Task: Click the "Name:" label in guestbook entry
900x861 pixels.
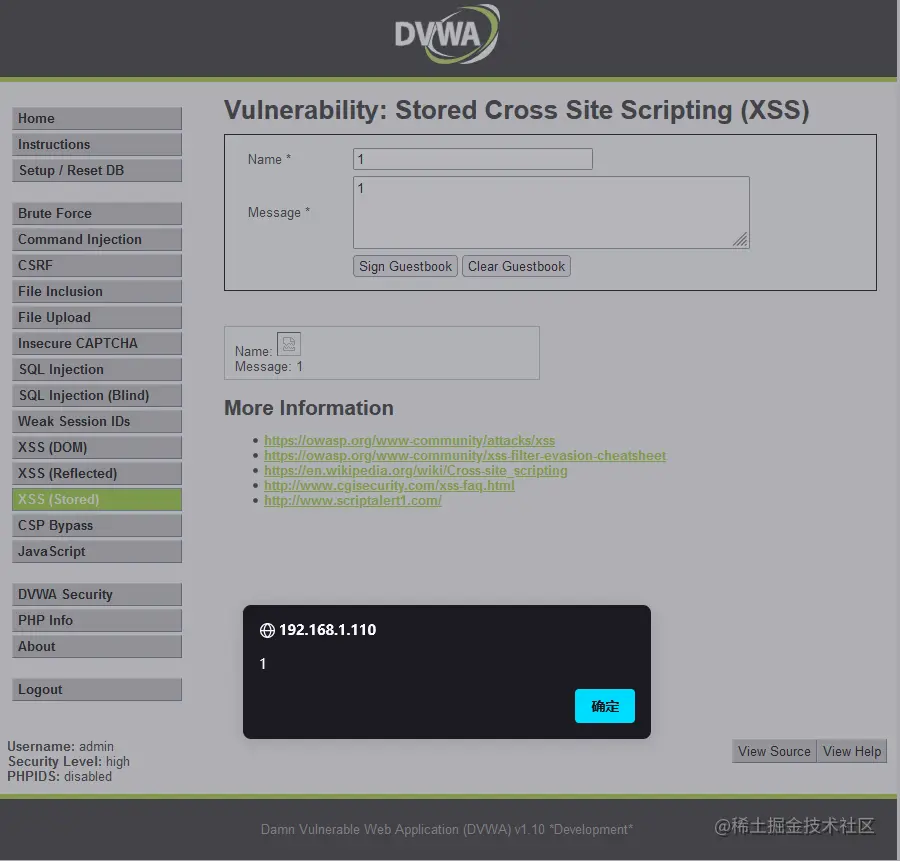Action: click(x=253, y=351)
